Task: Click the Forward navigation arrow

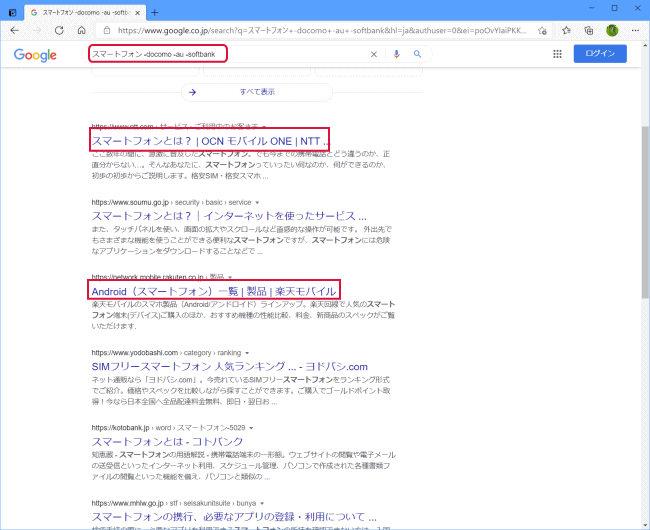Action: (x=37, y=30)
